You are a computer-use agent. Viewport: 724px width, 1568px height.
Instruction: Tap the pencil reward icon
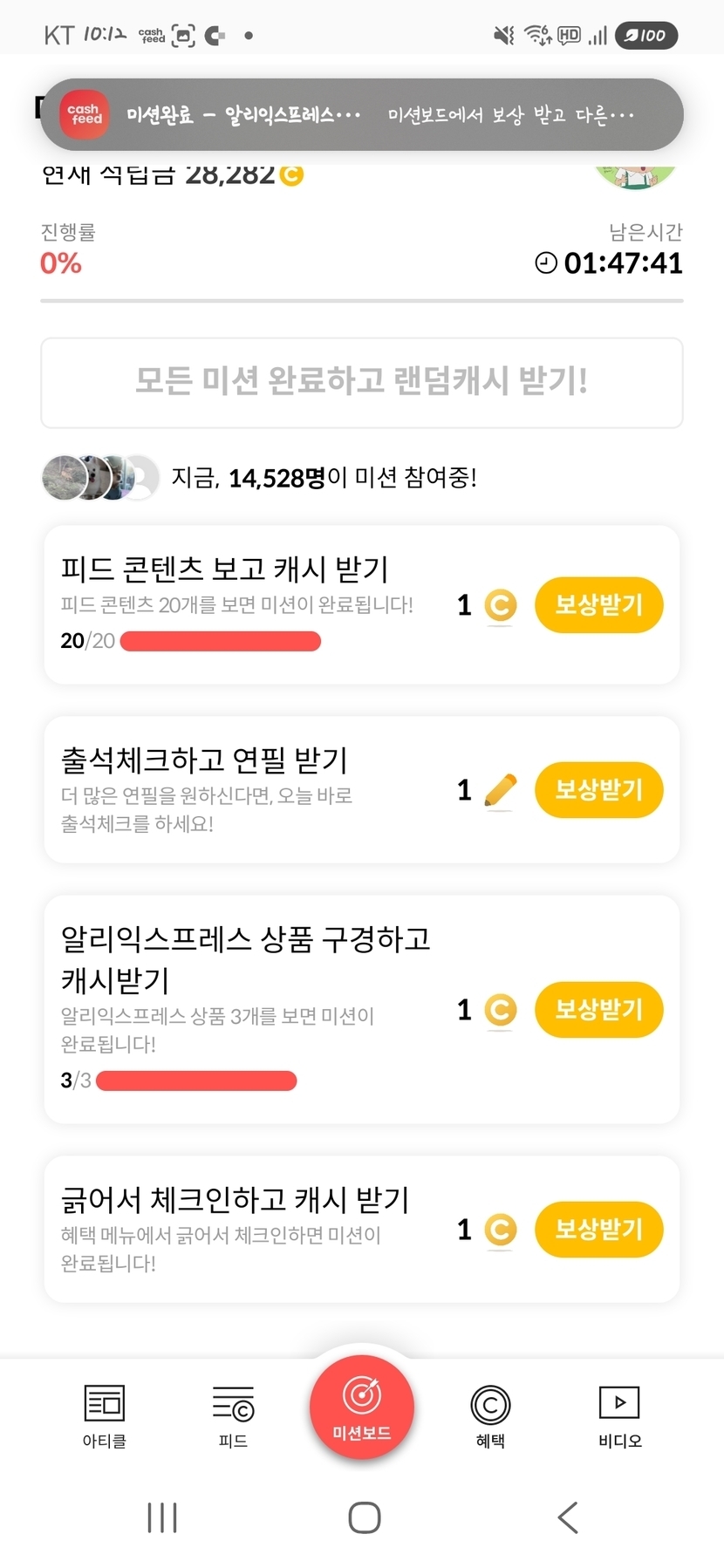[x=500, y=791]
